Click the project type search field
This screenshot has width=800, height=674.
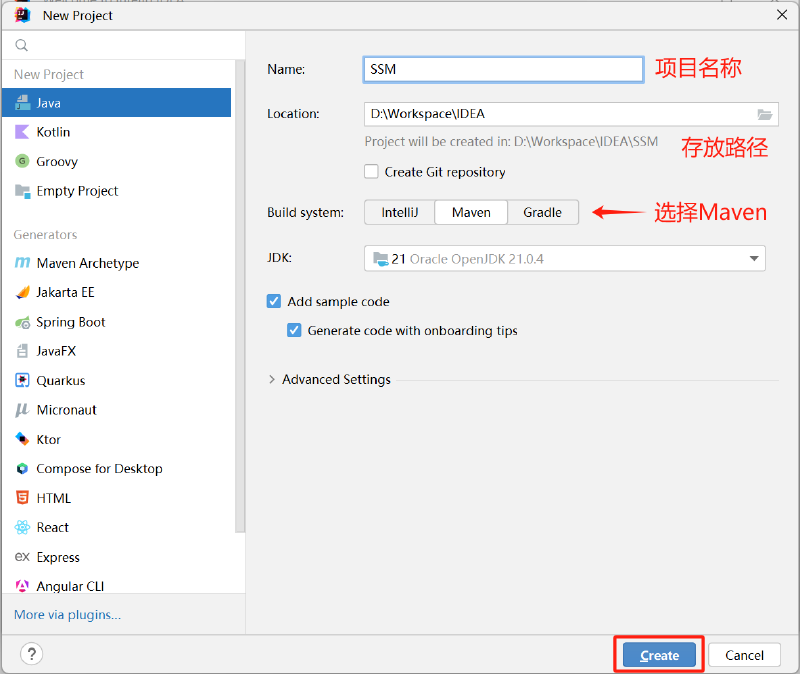coord(123,45)
